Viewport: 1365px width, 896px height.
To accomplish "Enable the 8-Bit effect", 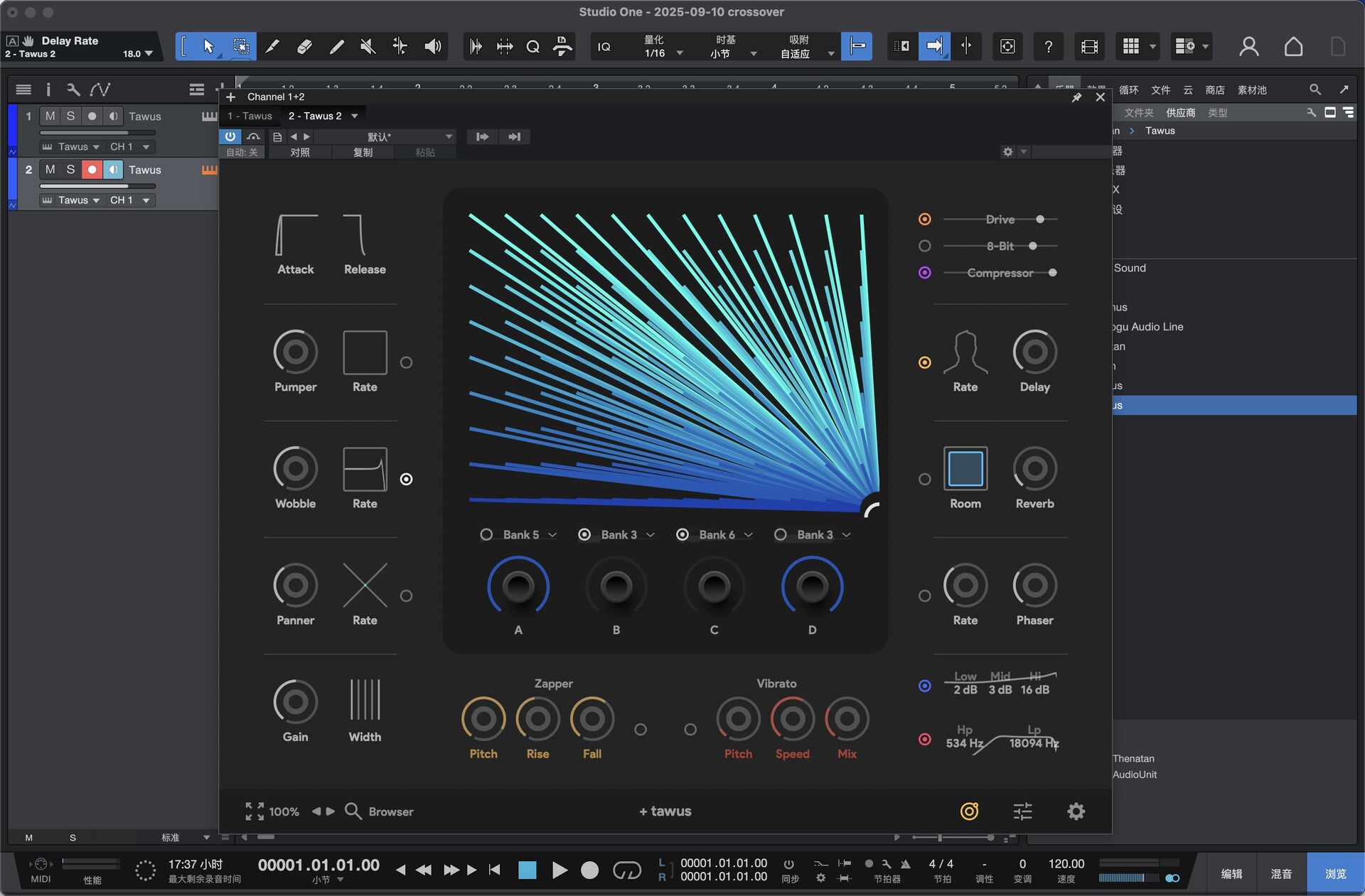I will [x=924, y=246].
